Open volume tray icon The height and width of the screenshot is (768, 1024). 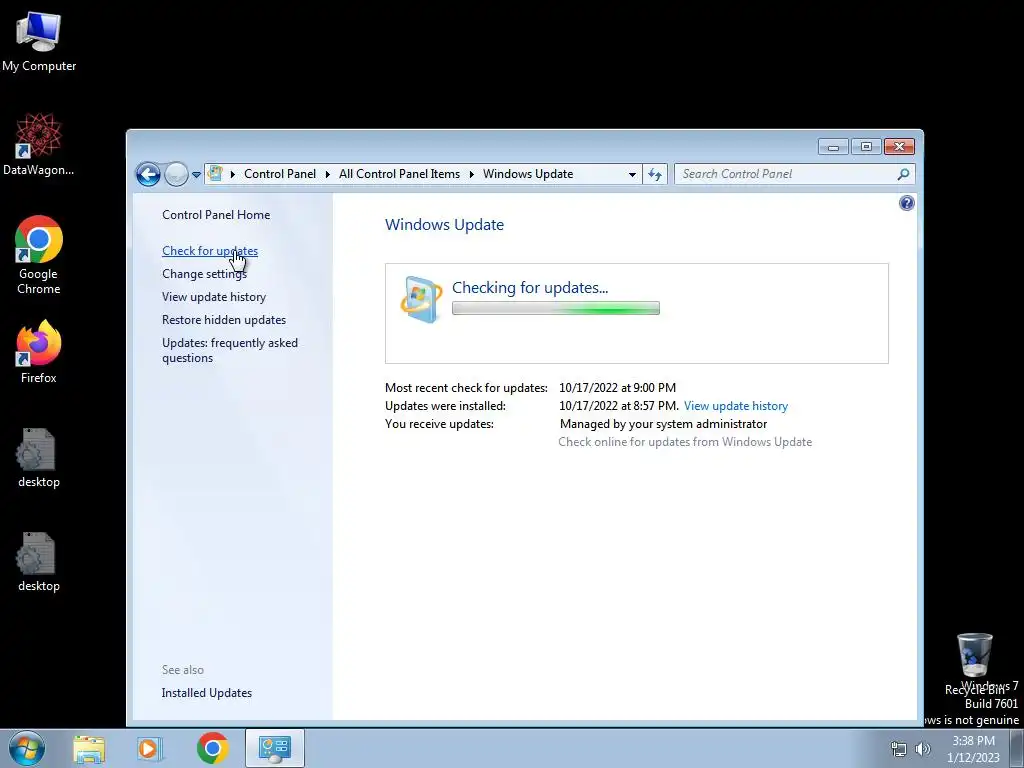922,749
